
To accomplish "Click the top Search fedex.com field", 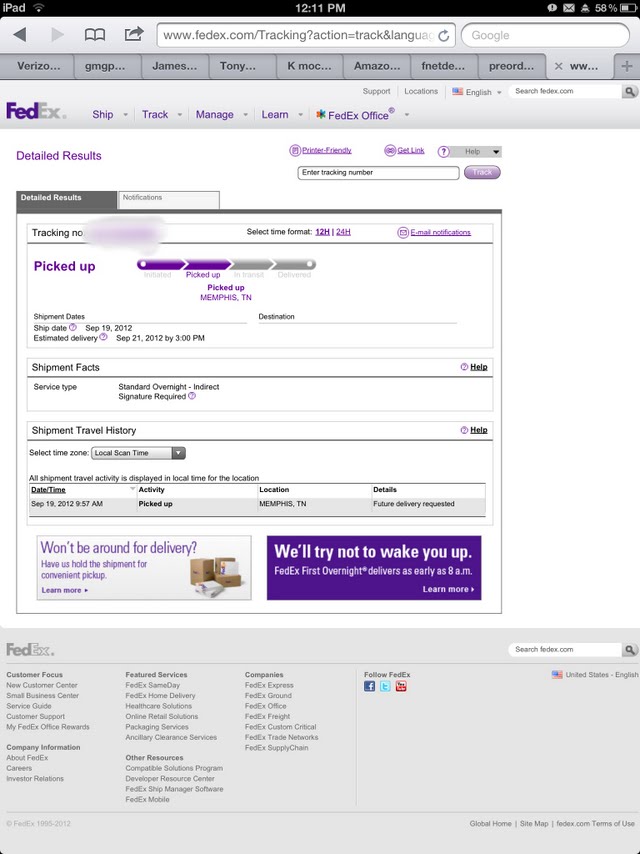I will click(x=565, y=92).
